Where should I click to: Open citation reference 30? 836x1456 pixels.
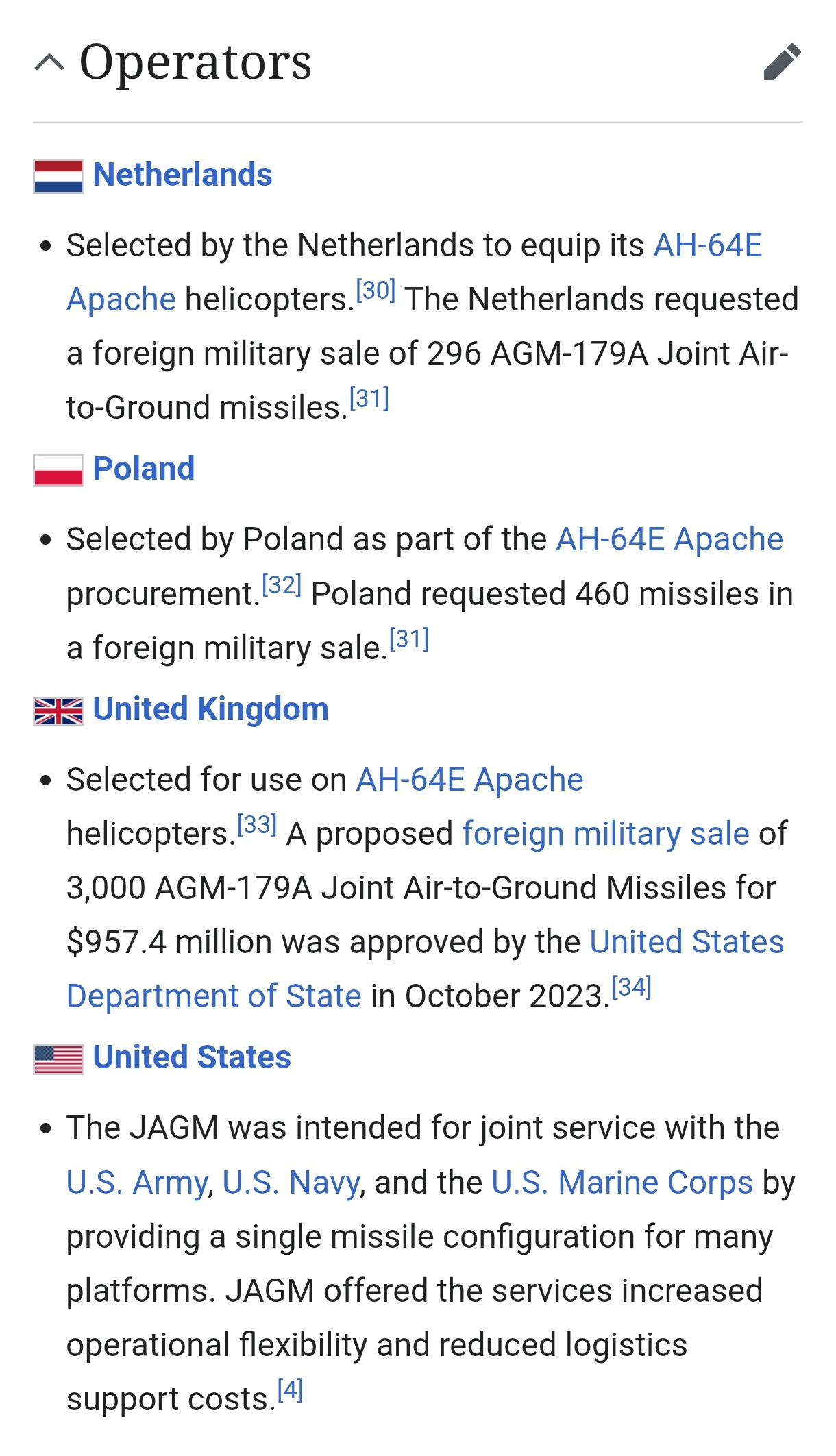pos(376,291)
